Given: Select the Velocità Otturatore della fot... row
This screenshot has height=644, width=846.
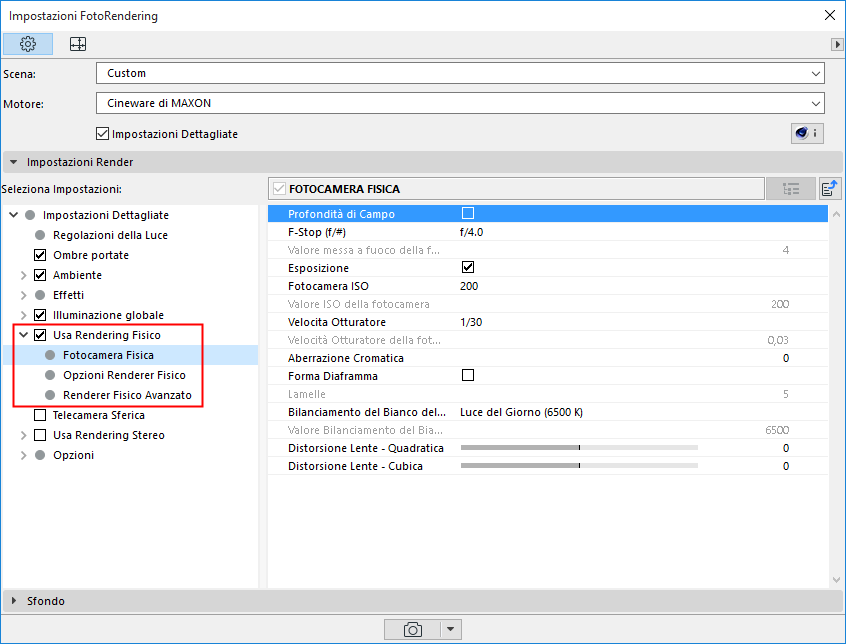Looking at the screenshot, I should point(548,340).
